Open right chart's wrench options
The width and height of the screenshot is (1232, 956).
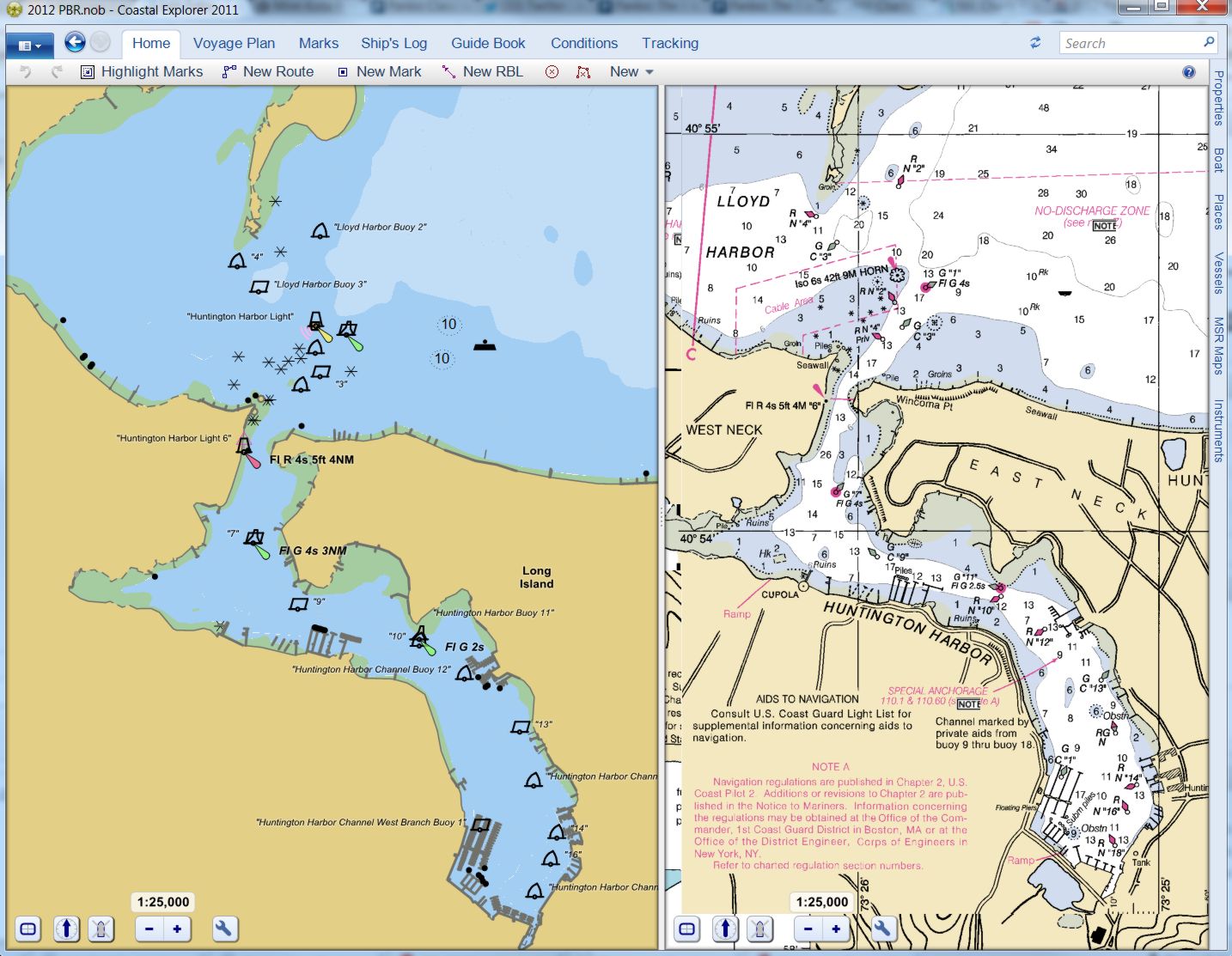point(883,929)
